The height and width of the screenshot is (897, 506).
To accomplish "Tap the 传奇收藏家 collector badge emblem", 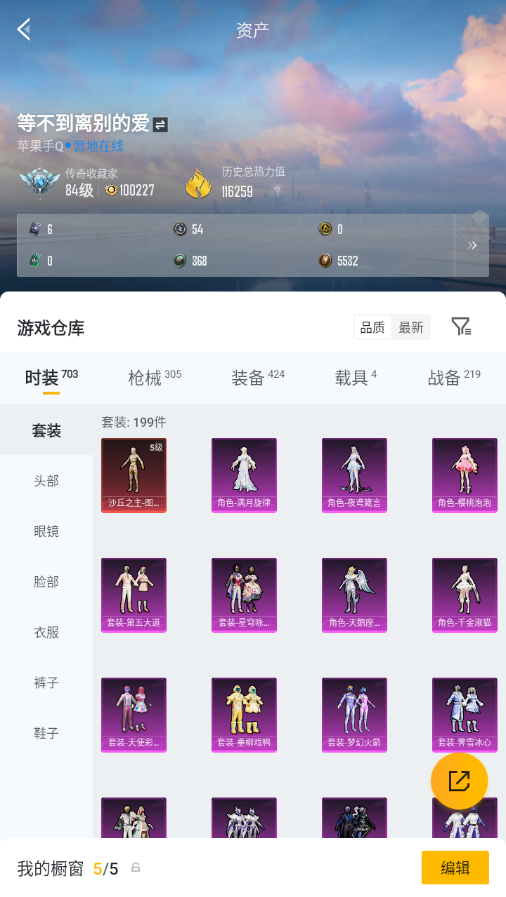I will pyautogui.click(x=39, y=183).
